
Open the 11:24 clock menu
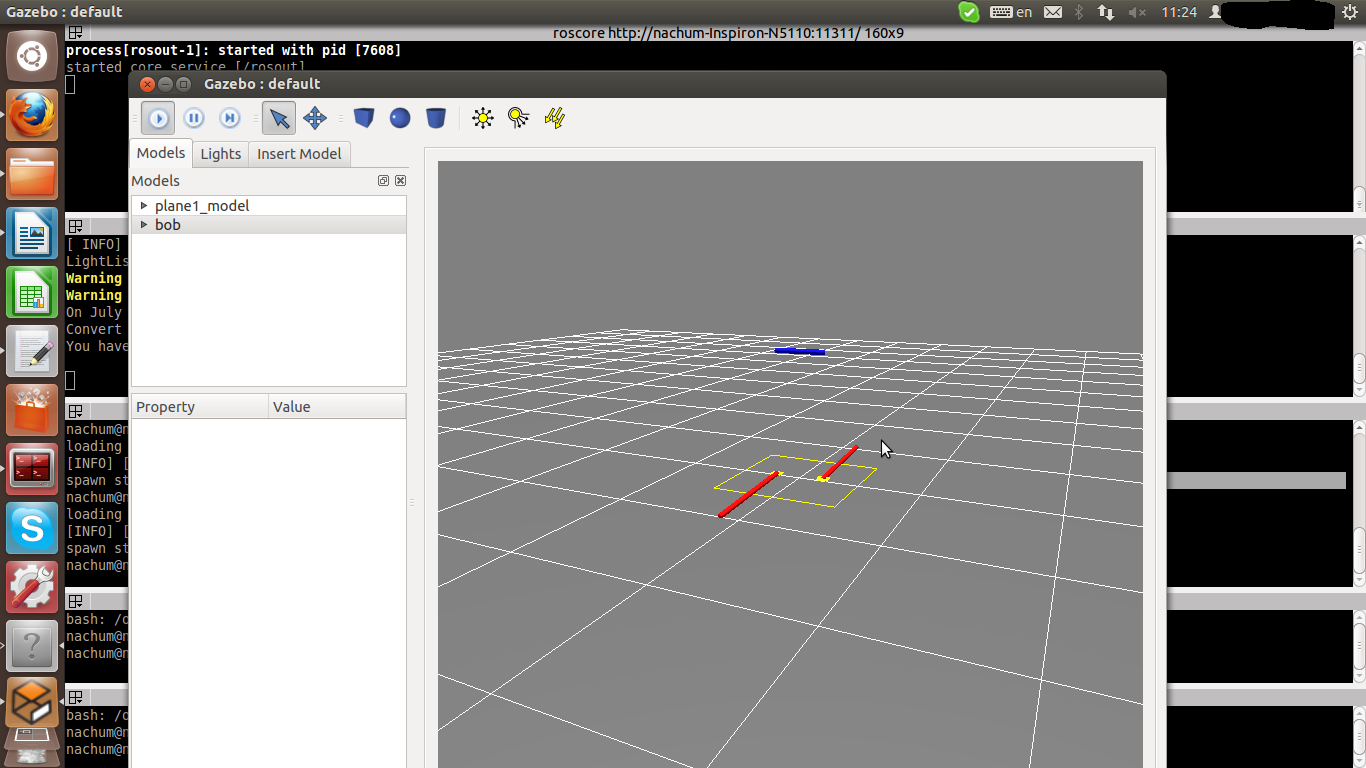point(1180,12)
